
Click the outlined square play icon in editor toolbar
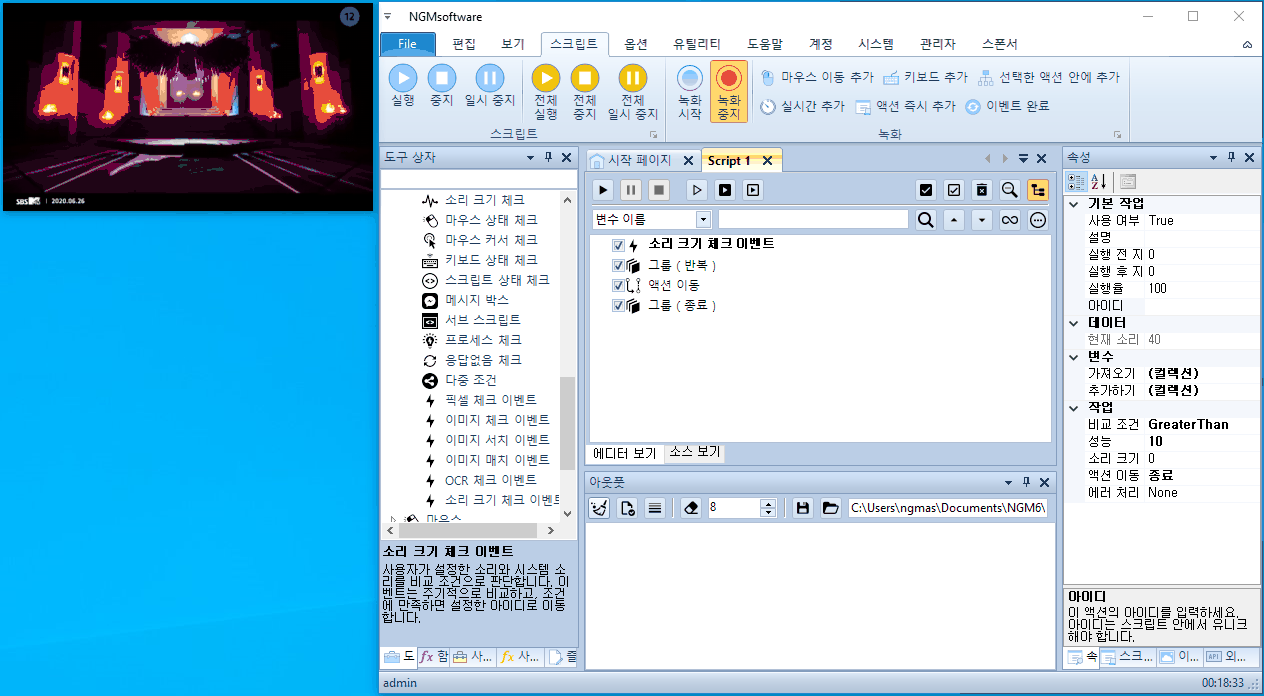point(753,190)
